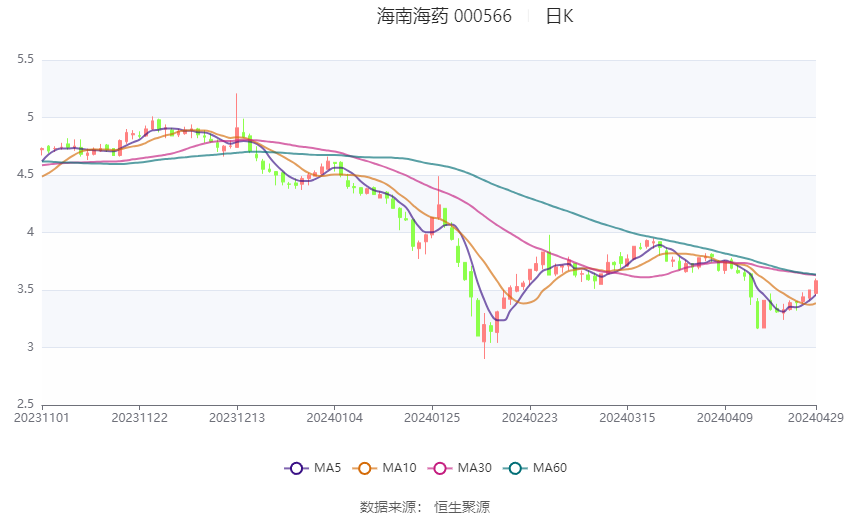
Task: Hide the MA60 series via its label
Action: pos(550,468)
